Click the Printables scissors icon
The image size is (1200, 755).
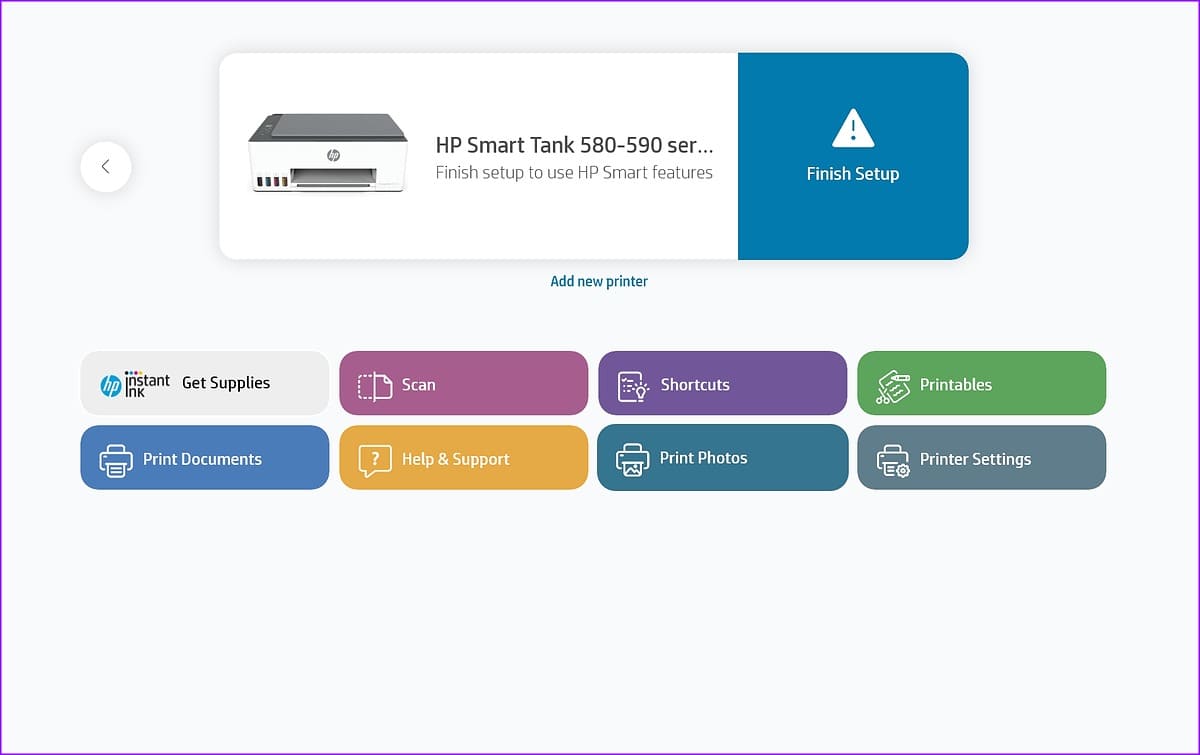pyautogui.click(x=893, y=386)
